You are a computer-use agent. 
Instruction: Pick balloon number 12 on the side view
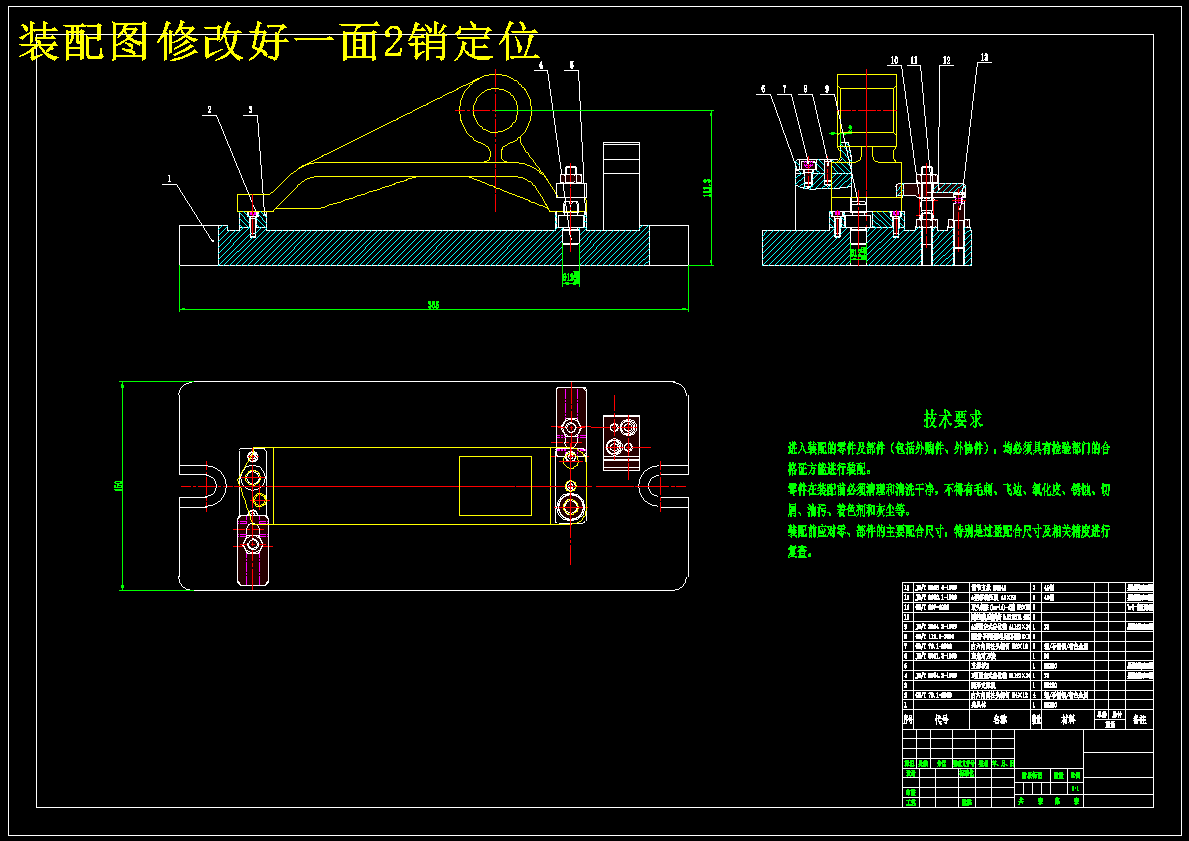947,59
